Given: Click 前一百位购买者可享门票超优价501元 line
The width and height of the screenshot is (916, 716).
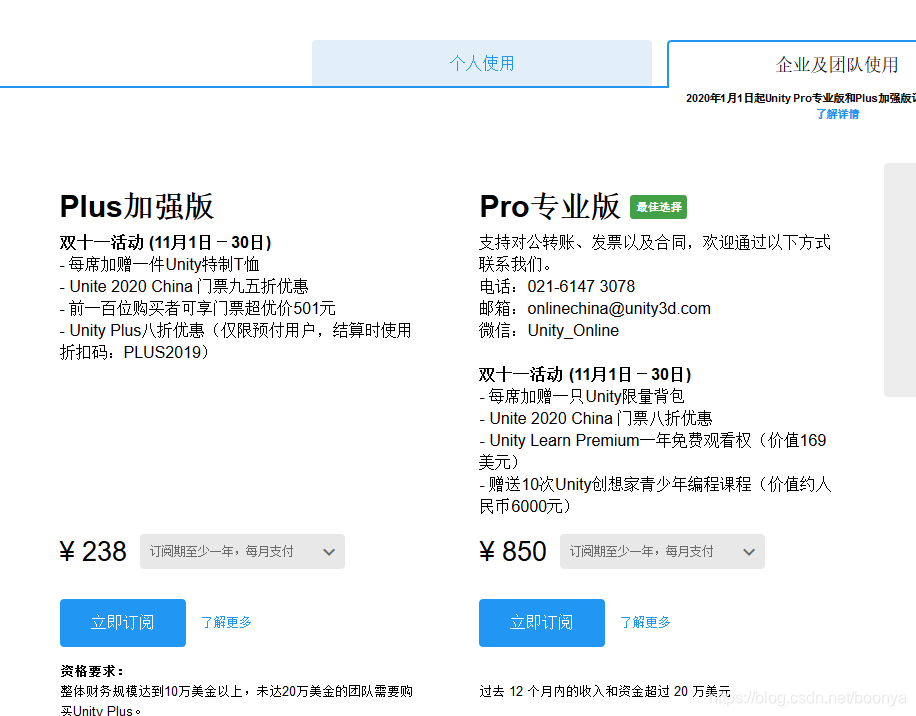Looking at the screenshot, I should (x=197, y=308).
